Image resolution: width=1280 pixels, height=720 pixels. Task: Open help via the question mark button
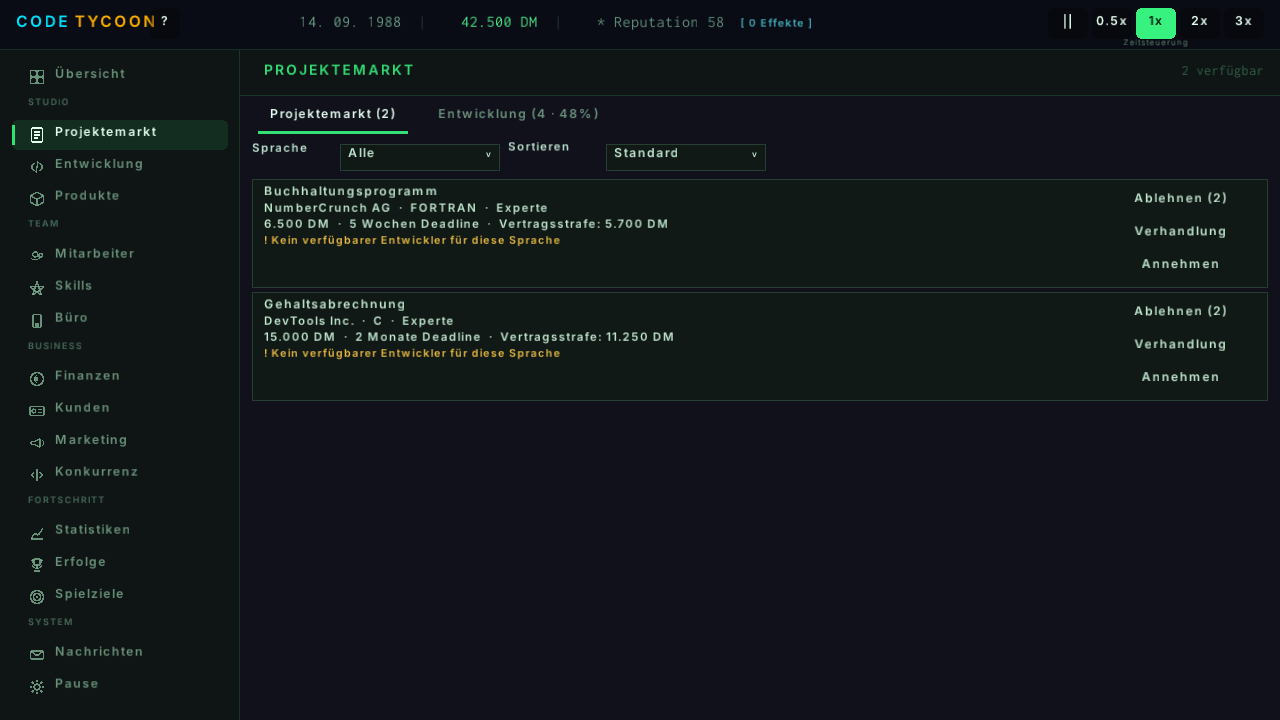[164, 22]
